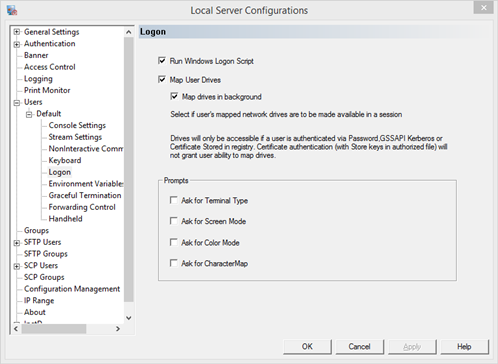Check Ask for Screen Mode
Screen dimensions: 498x364
point(173,221)
